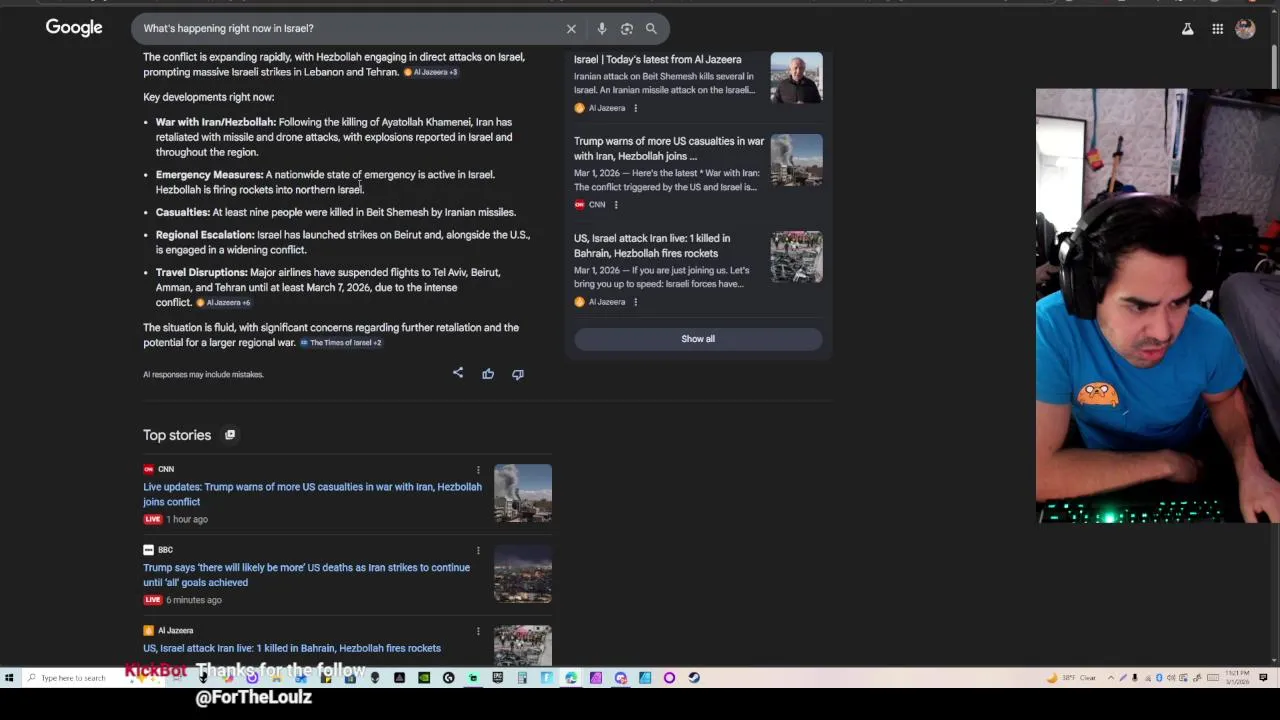Open sidebar CNN 'Trump warns of more US casualties' article

(668, 148)
